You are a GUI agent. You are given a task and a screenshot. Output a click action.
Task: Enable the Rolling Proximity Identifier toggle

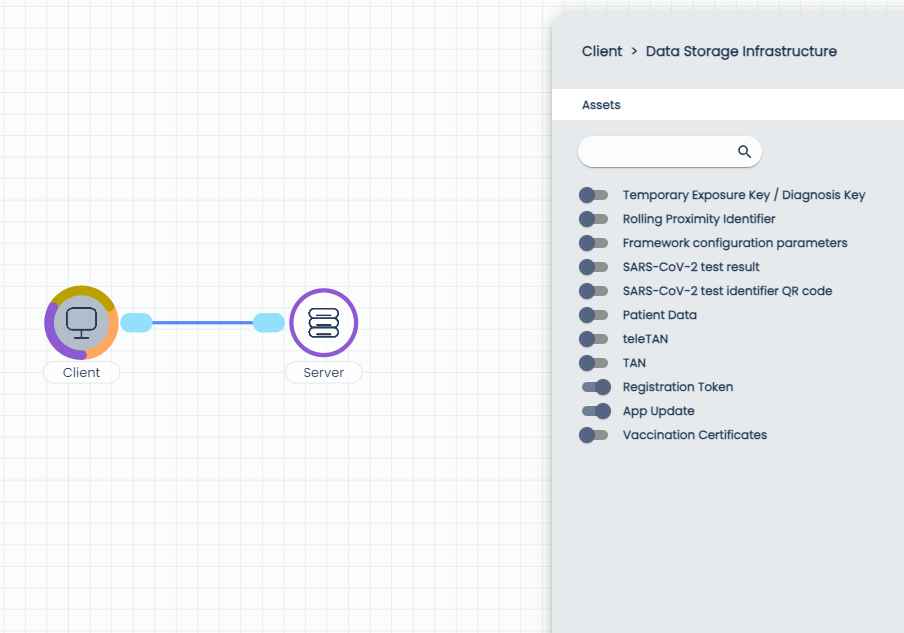[x=594, y=219]
